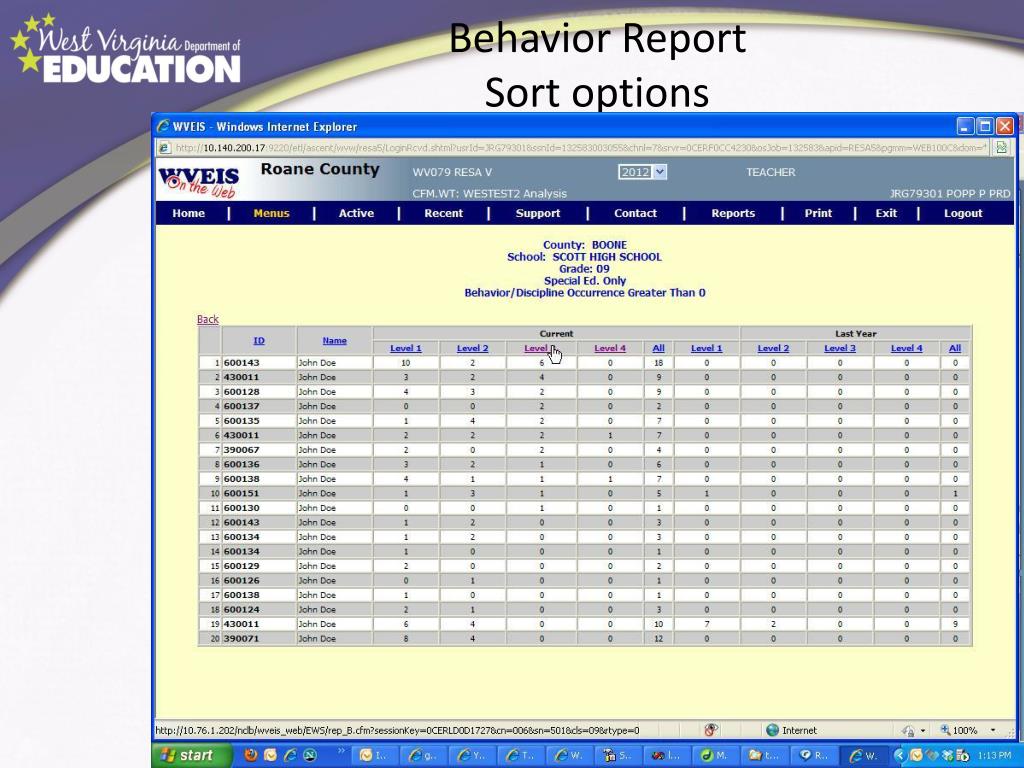Sort by Current Level 3
Viewport: 1024px width, 768px height.
coord(539,349)
